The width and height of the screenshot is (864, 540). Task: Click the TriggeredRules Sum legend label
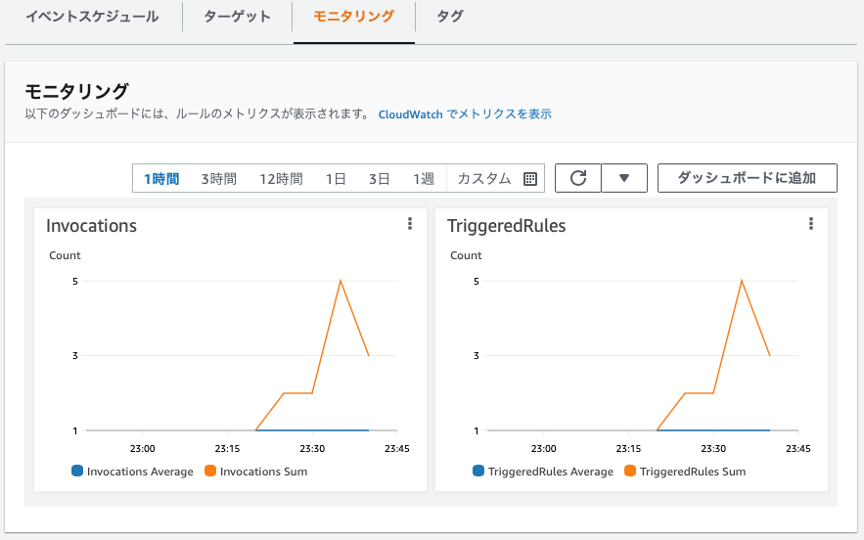(693, 472)
